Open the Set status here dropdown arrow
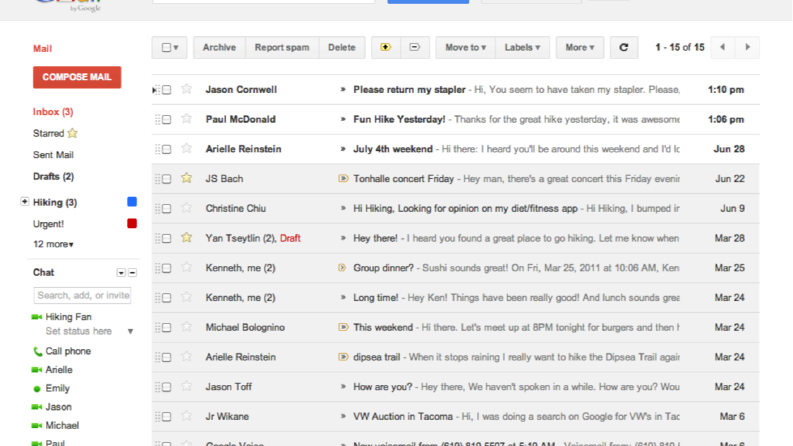The width and height of the screenshot is (793, 446). click(130, 332)
